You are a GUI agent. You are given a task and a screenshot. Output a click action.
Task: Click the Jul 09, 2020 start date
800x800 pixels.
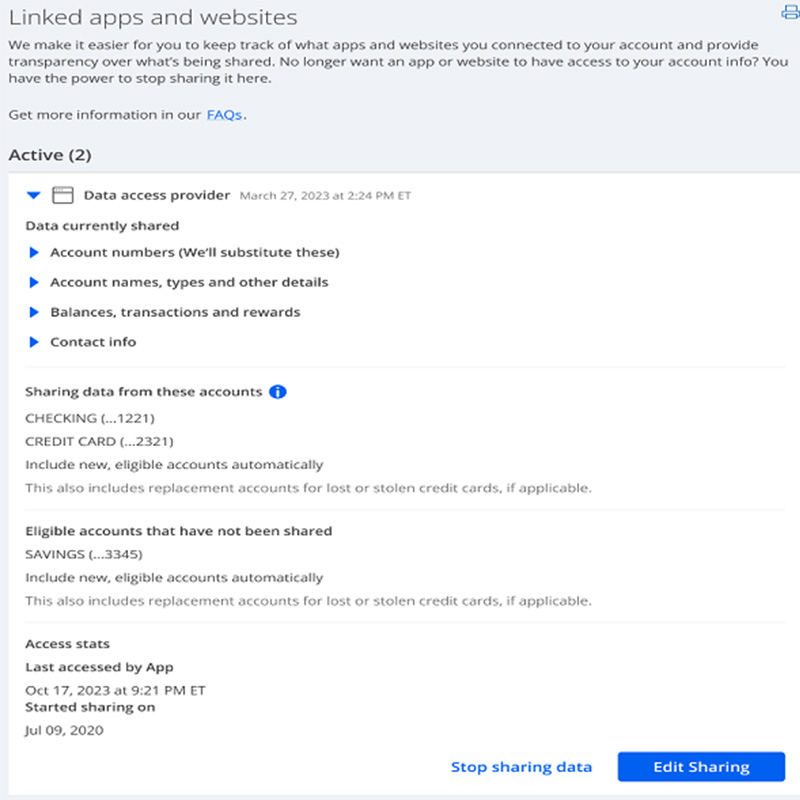point(64,730)
